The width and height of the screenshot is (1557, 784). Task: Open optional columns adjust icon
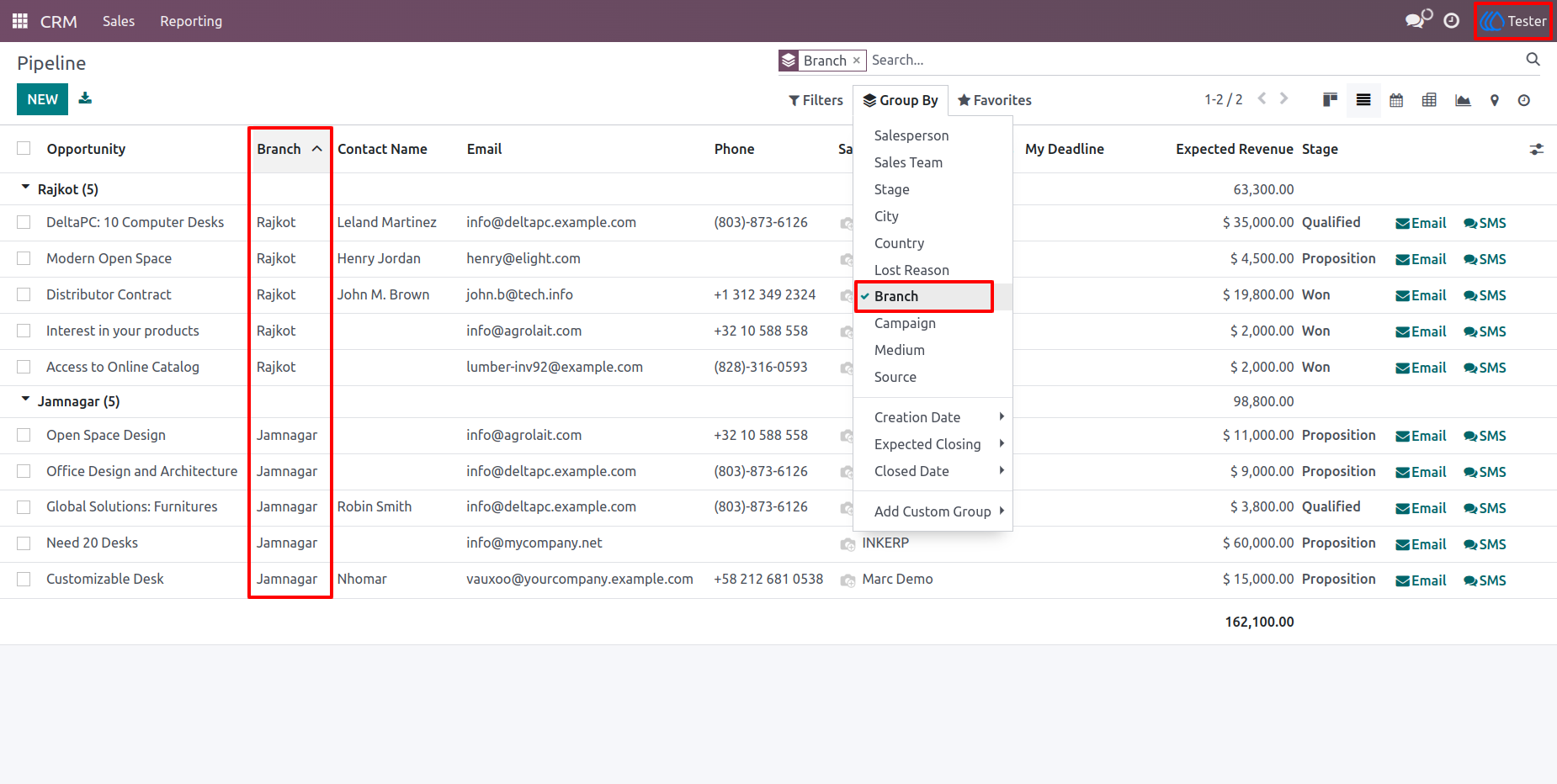click(1537, 149)
